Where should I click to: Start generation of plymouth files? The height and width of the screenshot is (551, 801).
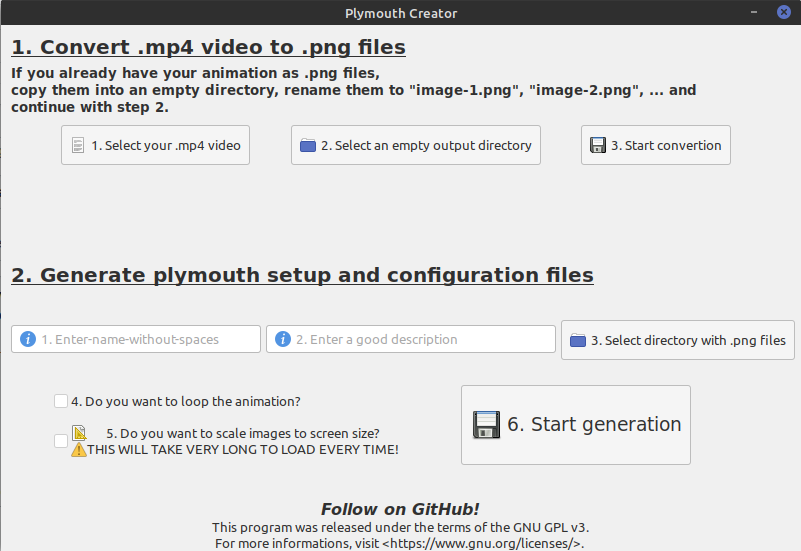[x=576, y=425]
